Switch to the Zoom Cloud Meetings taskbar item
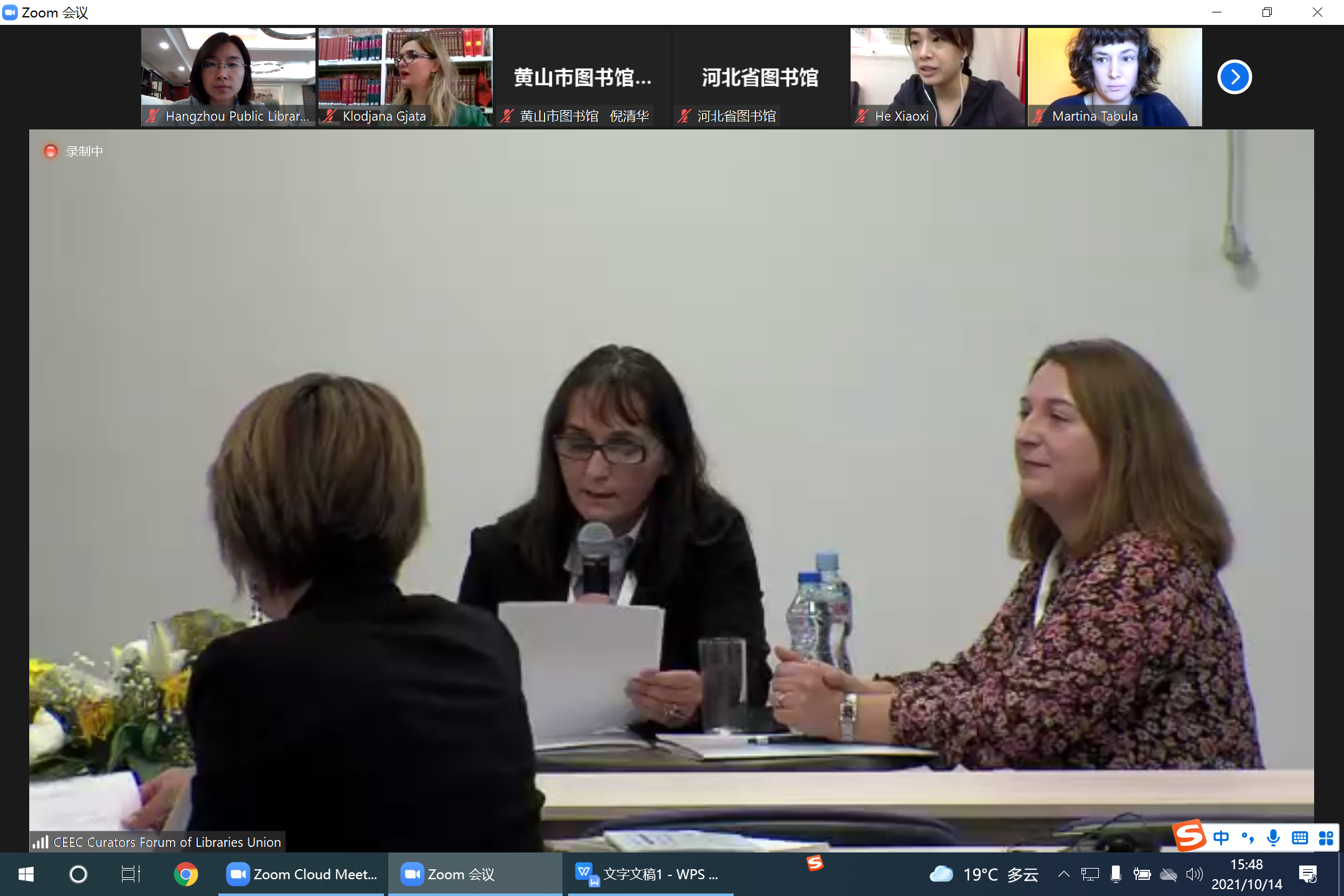This screenshot has height=896, width=1344. pyautogui.click(x=302, y=874)
